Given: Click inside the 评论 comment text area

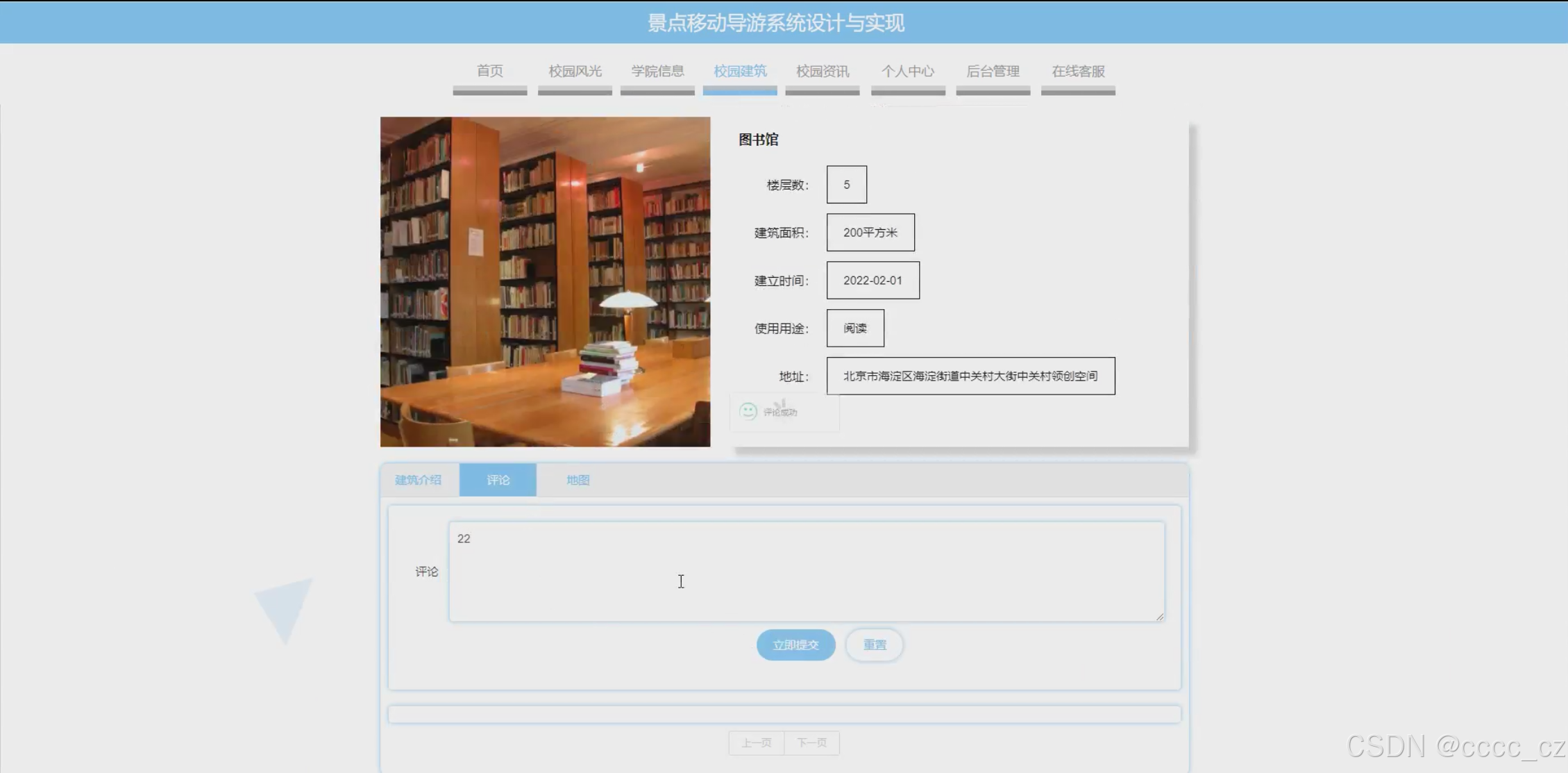Looking at the screenshot, I should 806,572.
